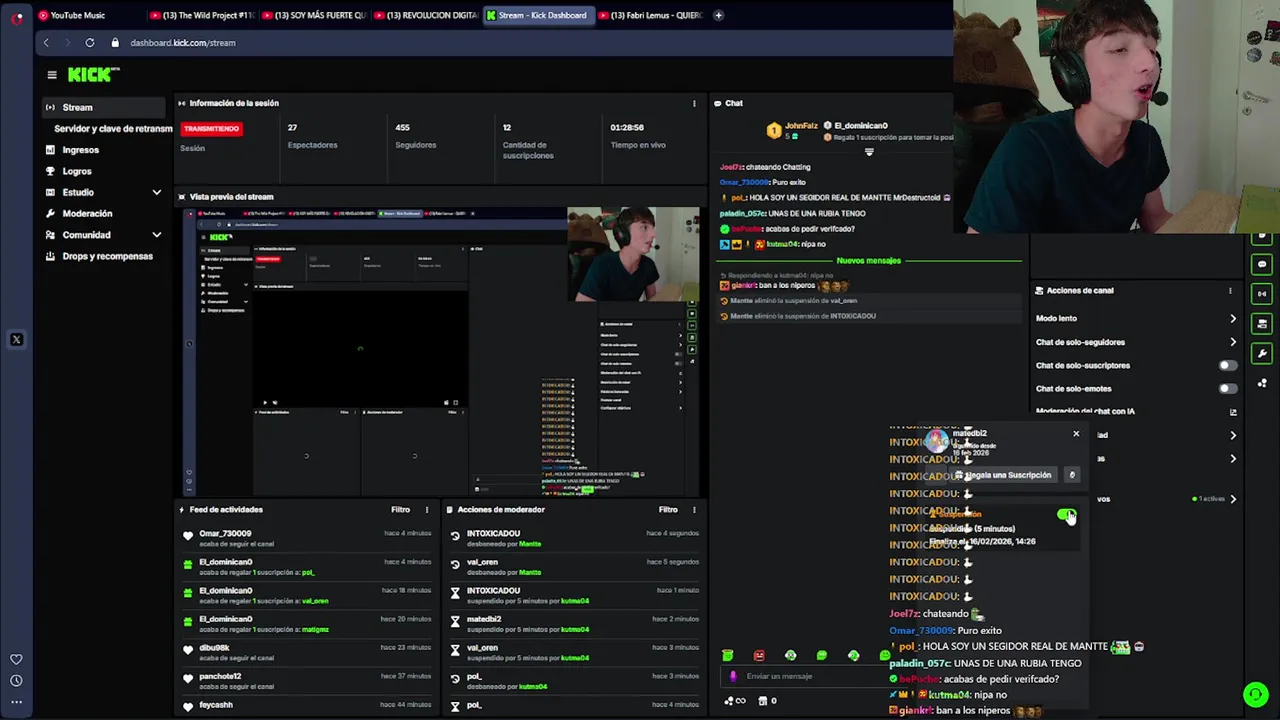Open Chat de solo-seguidores settings arrow

[1233, 342]
